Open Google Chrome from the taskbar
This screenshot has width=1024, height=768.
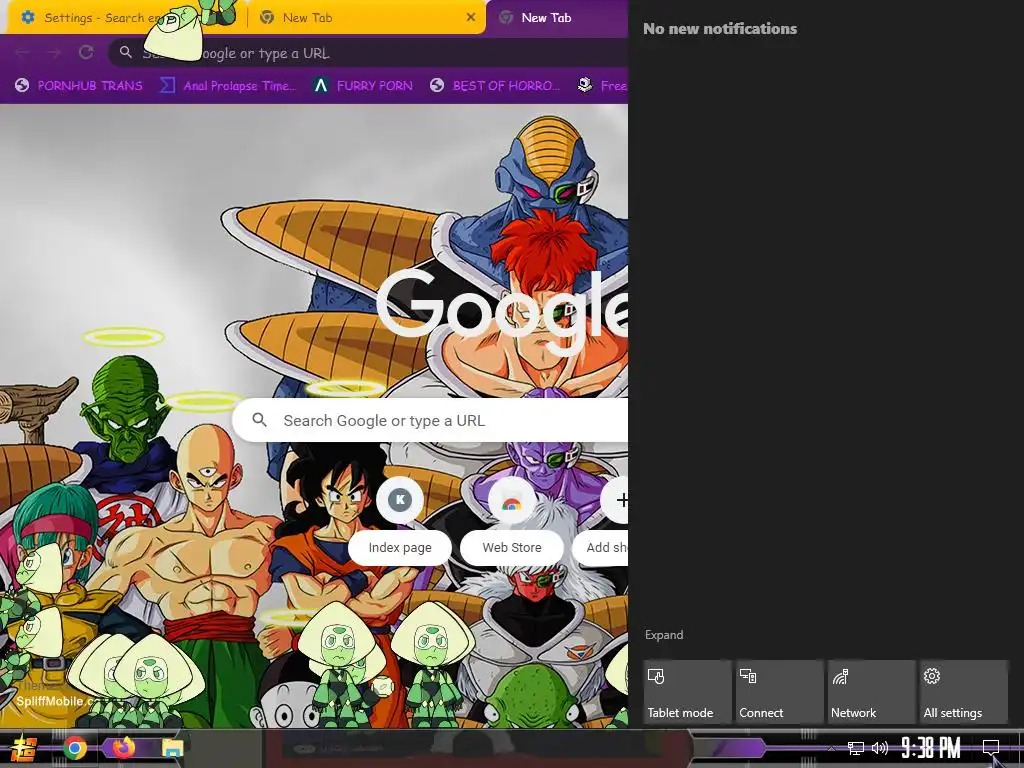(74, 748)
